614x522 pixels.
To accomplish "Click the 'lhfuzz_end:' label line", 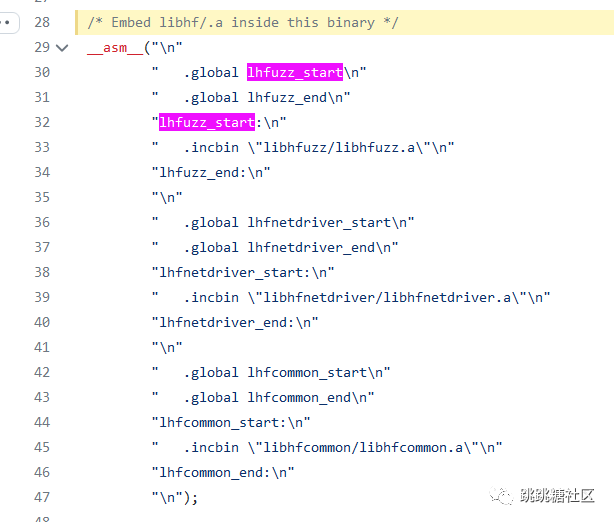I will coord(211,172).
